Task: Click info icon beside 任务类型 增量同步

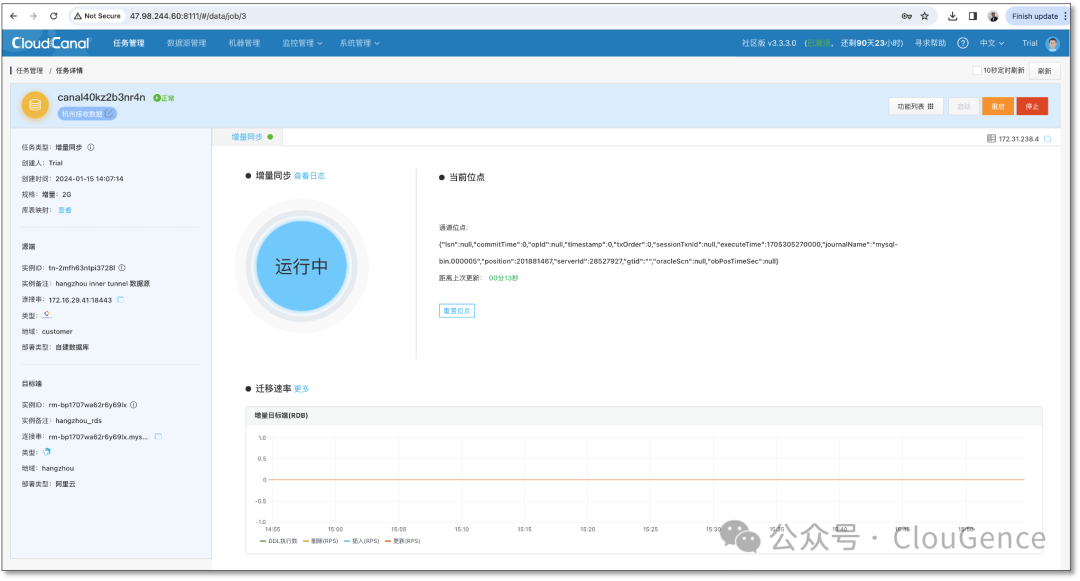Action: click(91, 147)
